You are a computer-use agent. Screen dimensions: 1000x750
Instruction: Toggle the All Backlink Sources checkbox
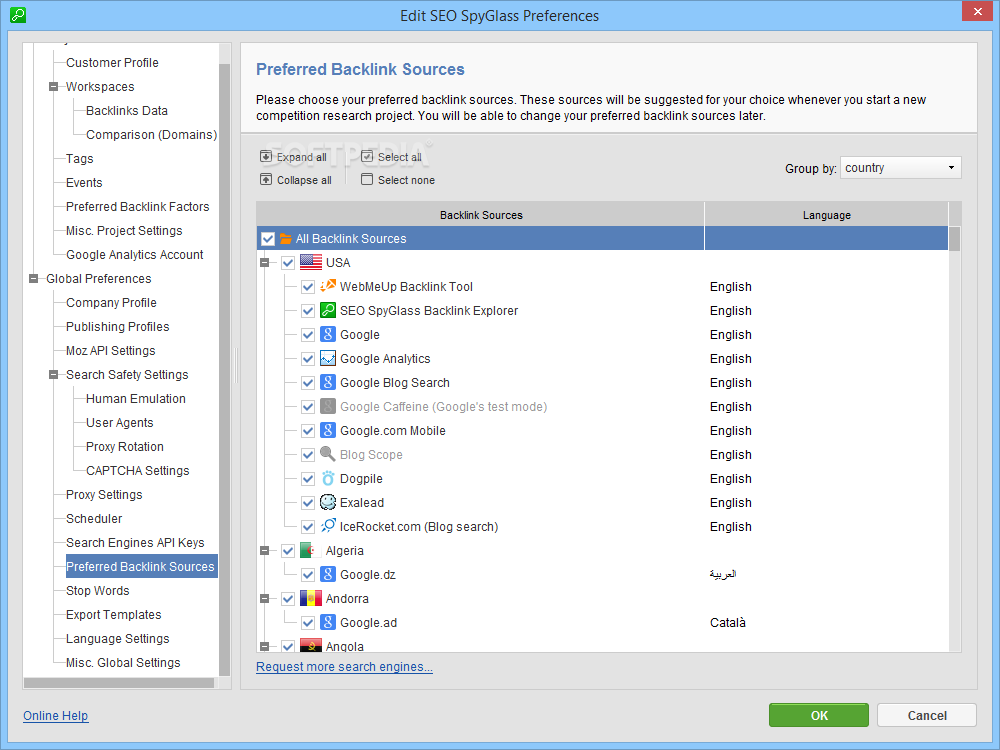point(268,239)
